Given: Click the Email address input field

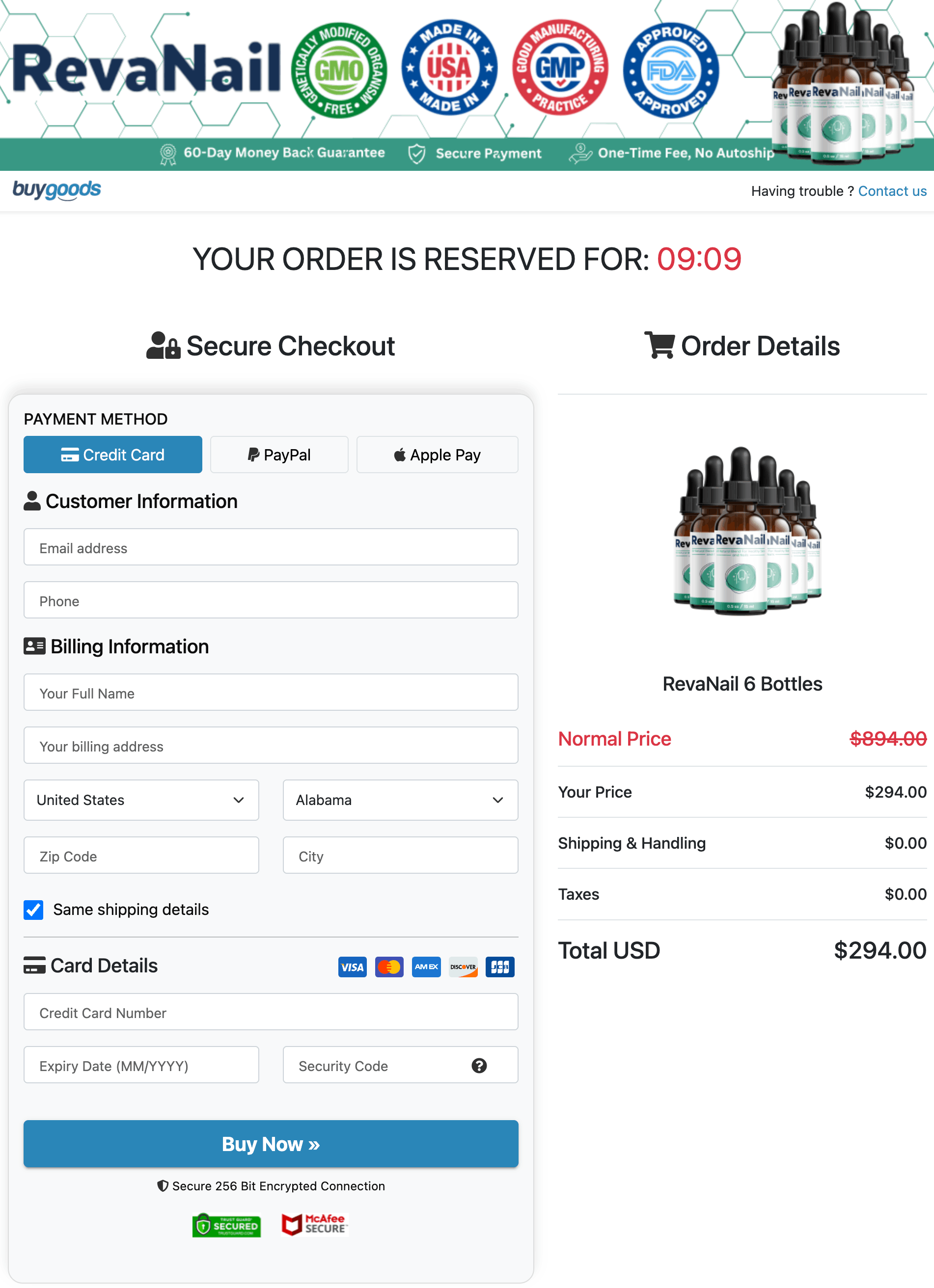Looking at the screenshot, I should coord(271,547).
